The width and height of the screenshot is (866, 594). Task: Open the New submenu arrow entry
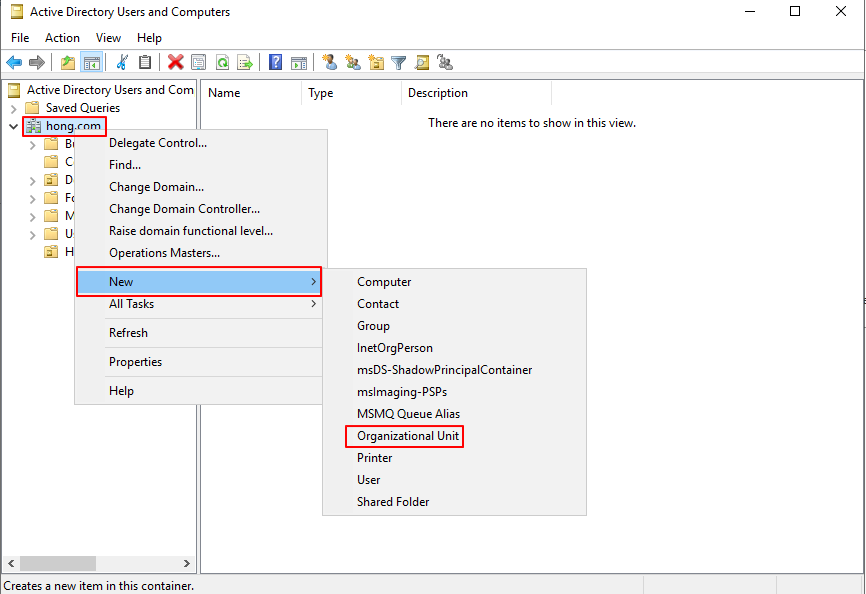tap(199, 282)
